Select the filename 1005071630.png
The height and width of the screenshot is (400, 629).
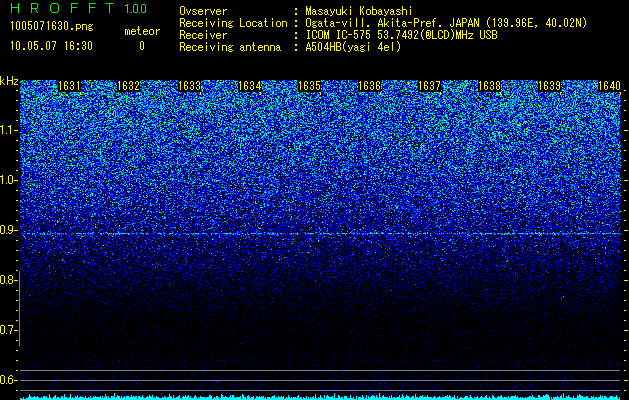tap(51, 26)
